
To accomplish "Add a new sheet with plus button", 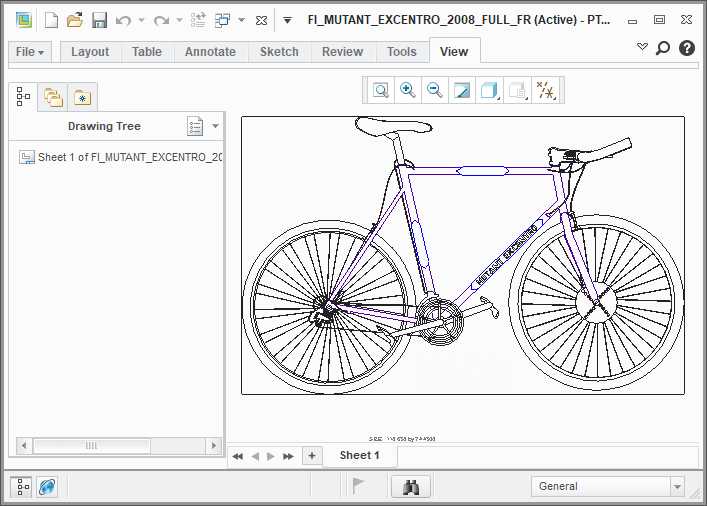I will pyautogui.click(x=312, y=455).
